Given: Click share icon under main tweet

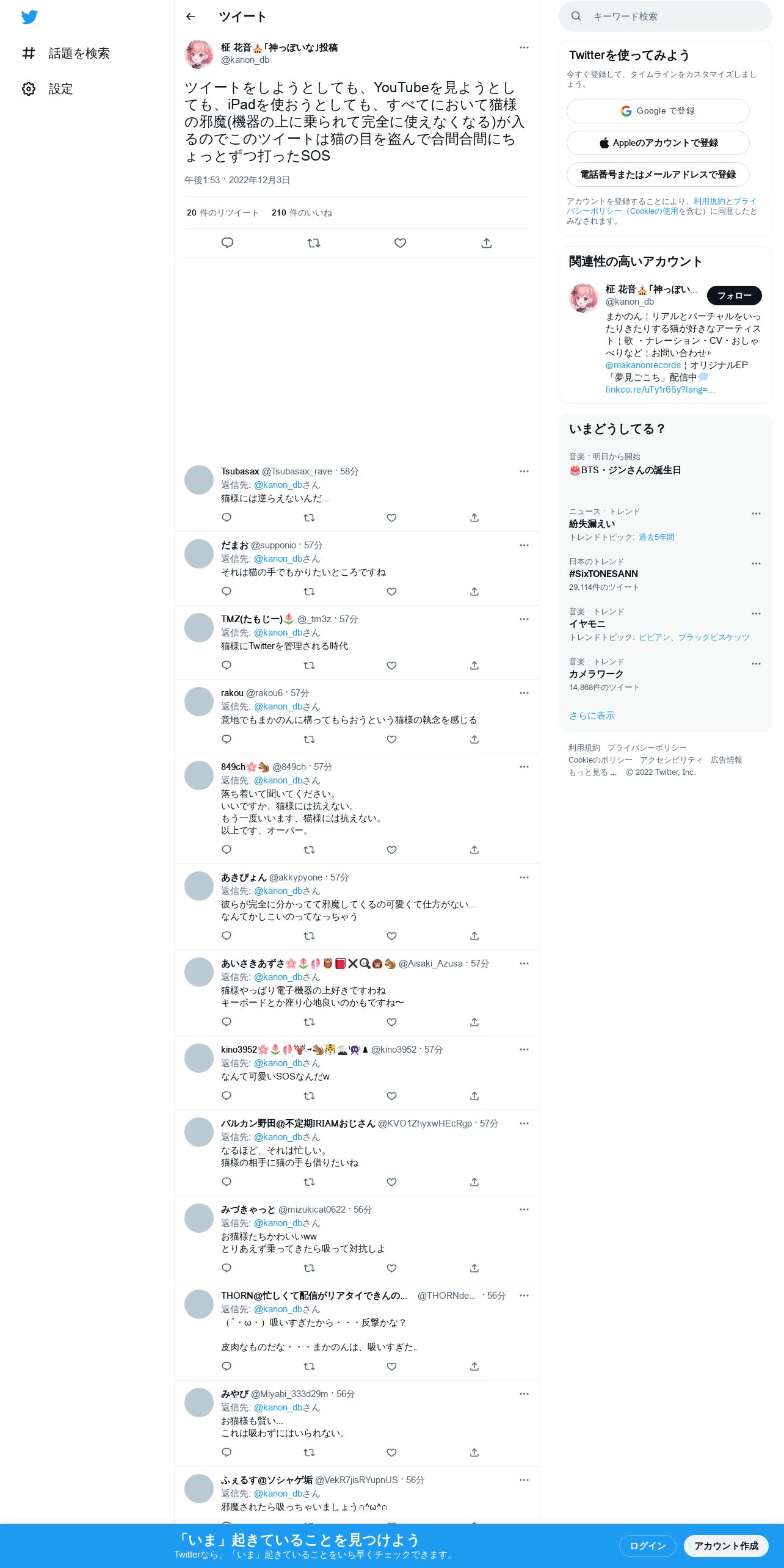Looking at the screenshot, I should (487, 243).
